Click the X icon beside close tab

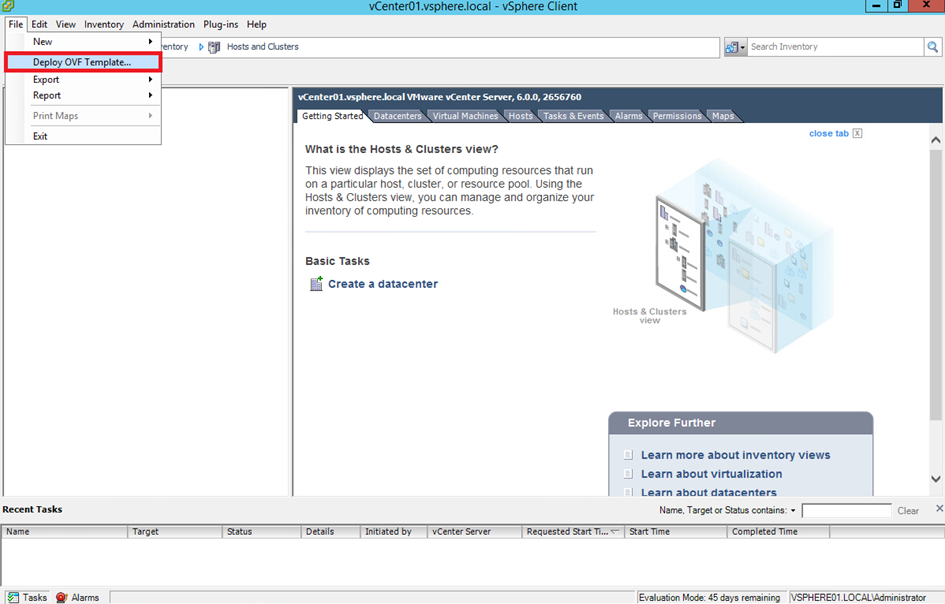pos(857,133)
